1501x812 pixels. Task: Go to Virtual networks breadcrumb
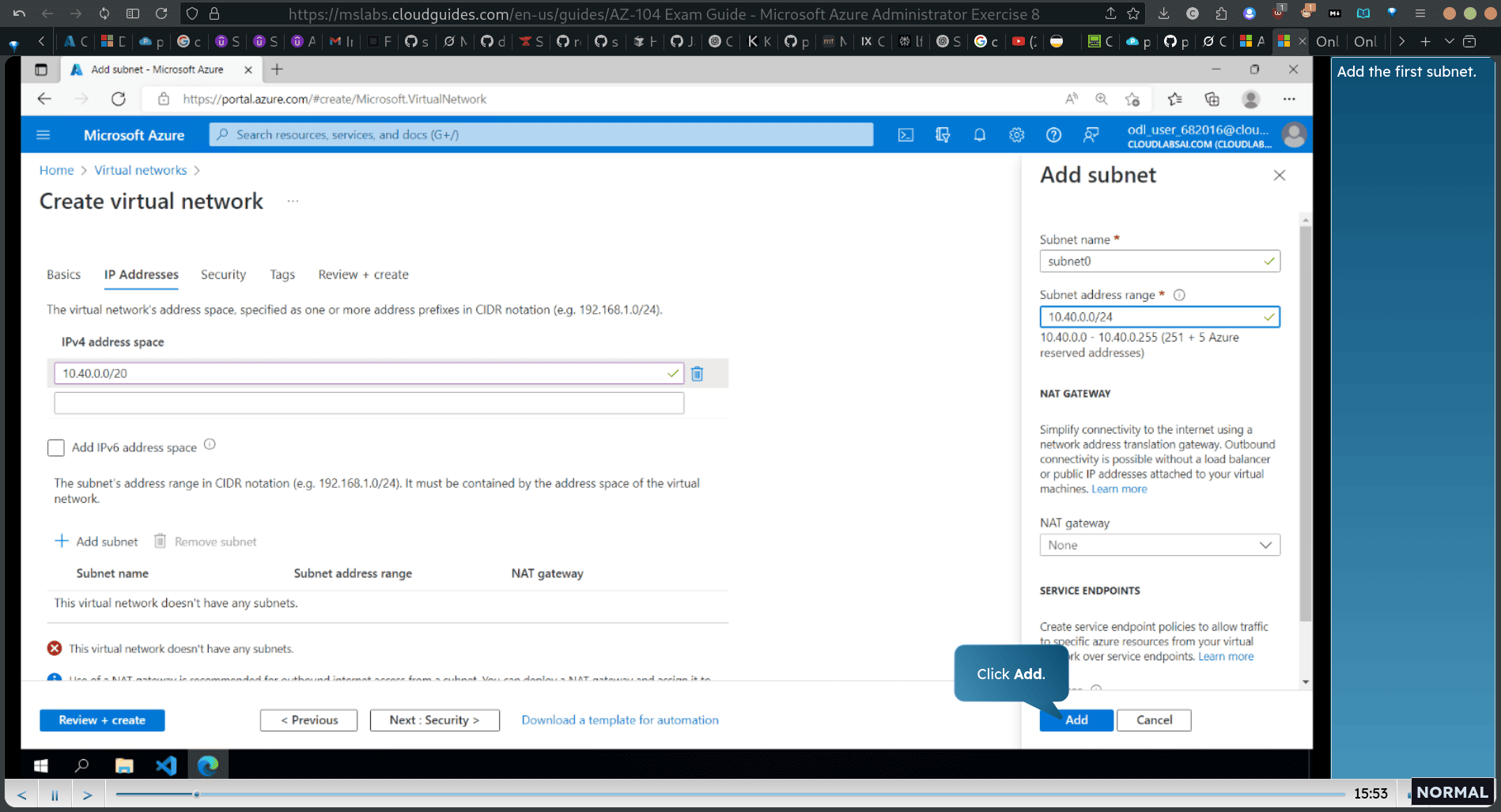pos(141,170)
